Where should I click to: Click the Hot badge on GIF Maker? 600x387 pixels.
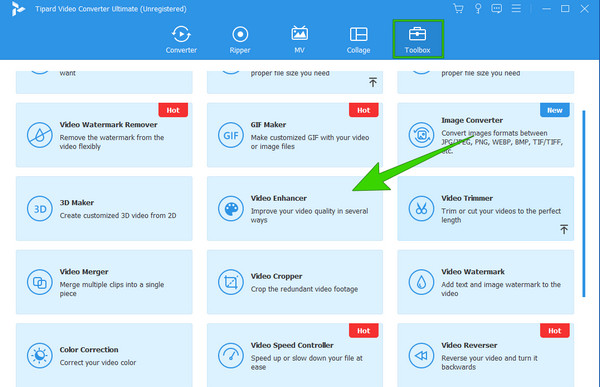(364, 110)
